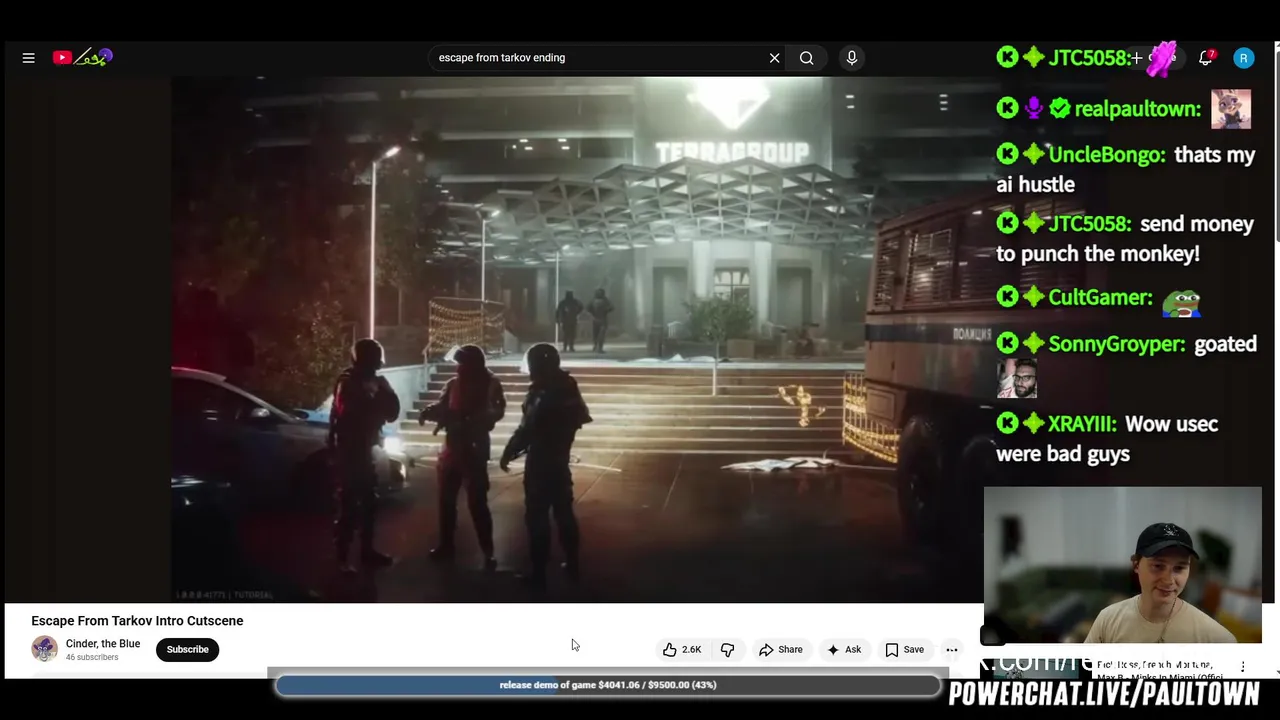This screenshot has height=720, width=1280.
Task: Clear the search box with X
Action: click(774, 58)
